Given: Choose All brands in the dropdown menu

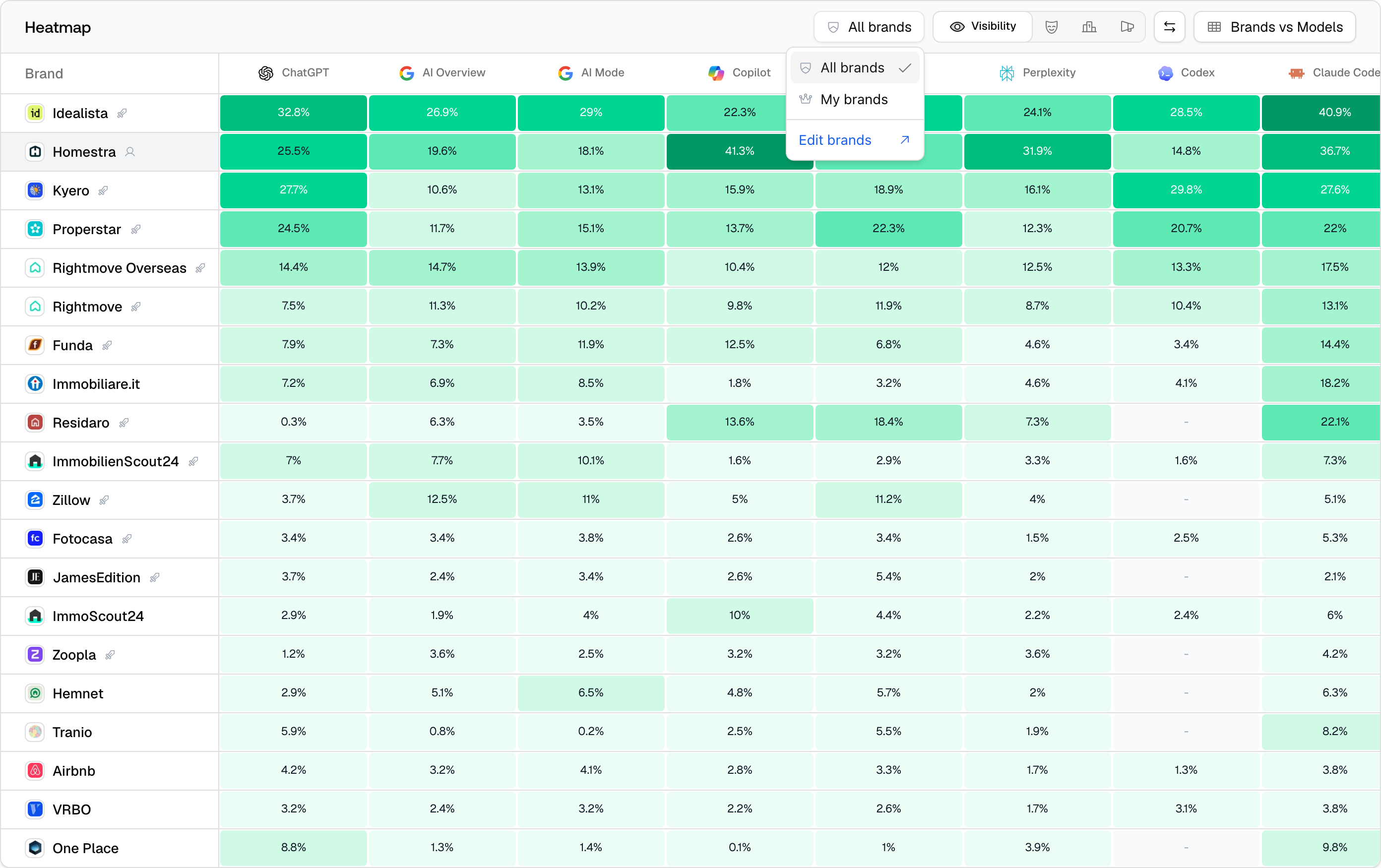Looking at the screenshot, I should (x=855, y=67).
